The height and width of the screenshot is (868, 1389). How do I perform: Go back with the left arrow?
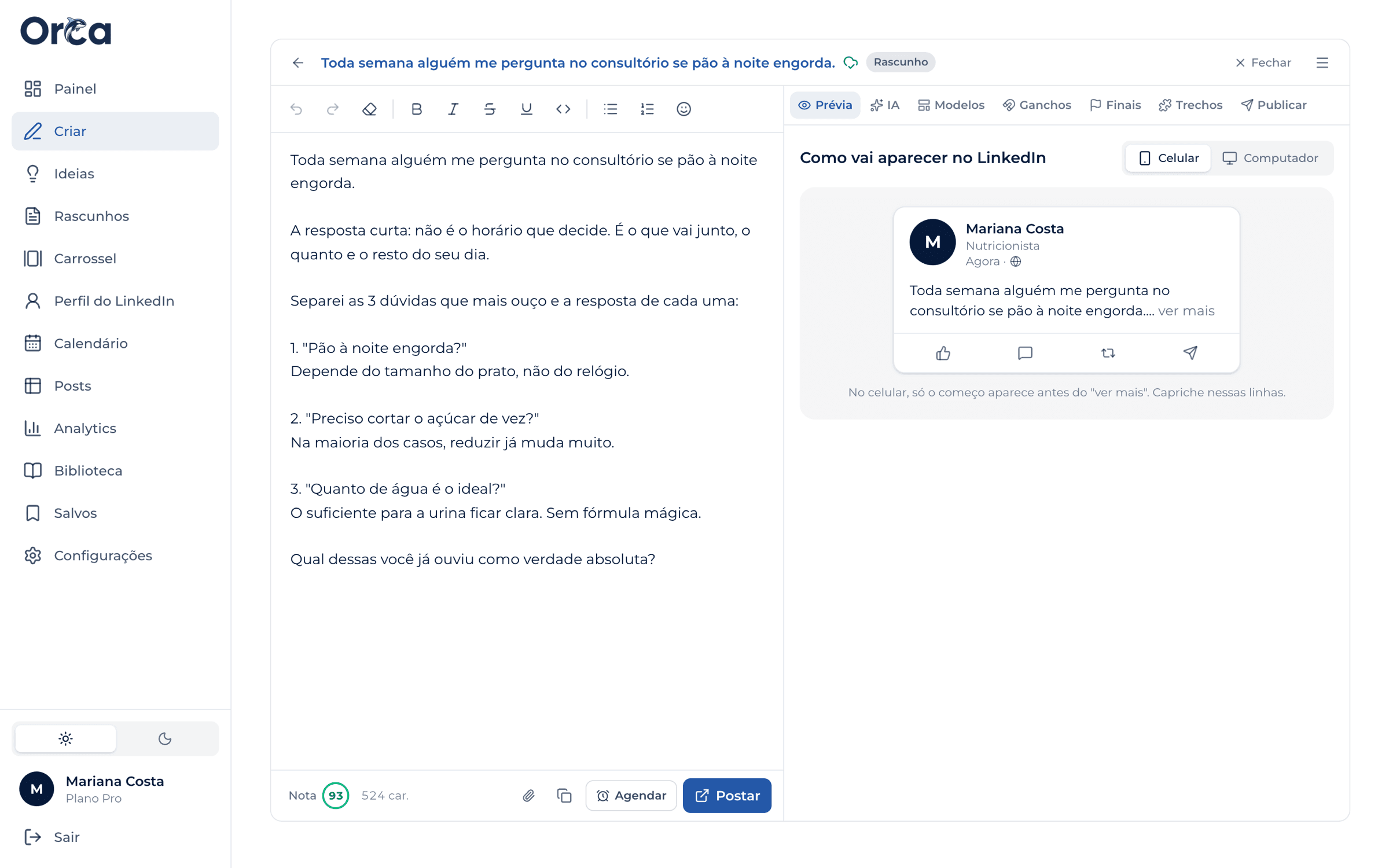pyautogui.click(x=298, y=62)
